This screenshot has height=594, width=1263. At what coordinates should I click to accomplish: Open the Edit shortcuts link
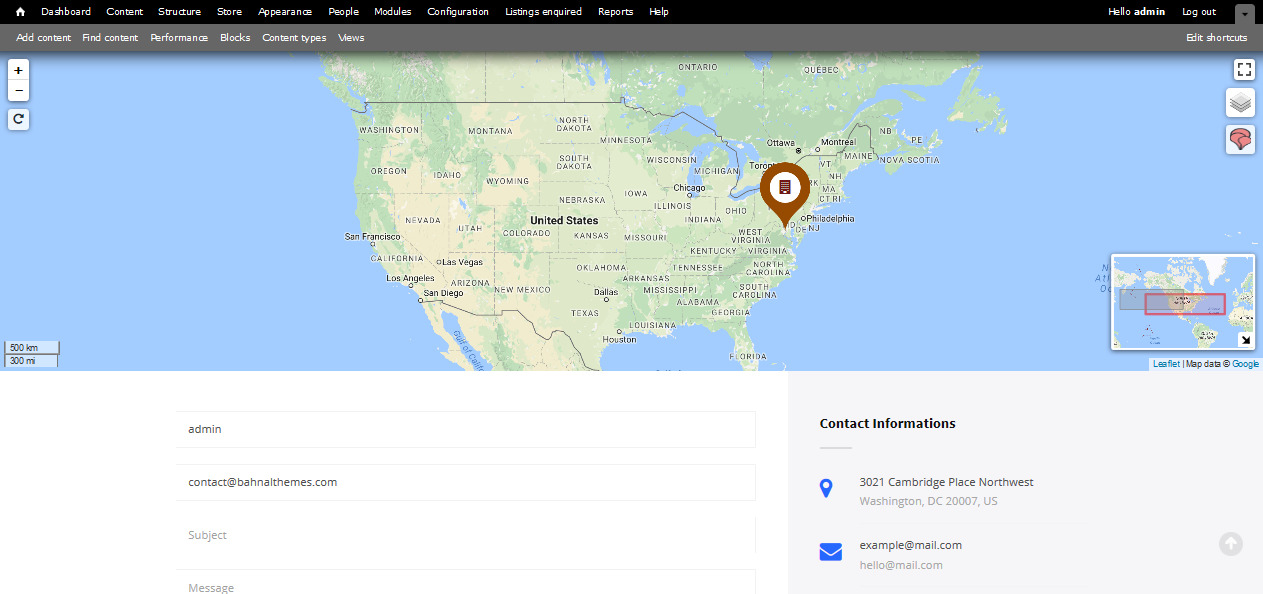coord(1216,38)
